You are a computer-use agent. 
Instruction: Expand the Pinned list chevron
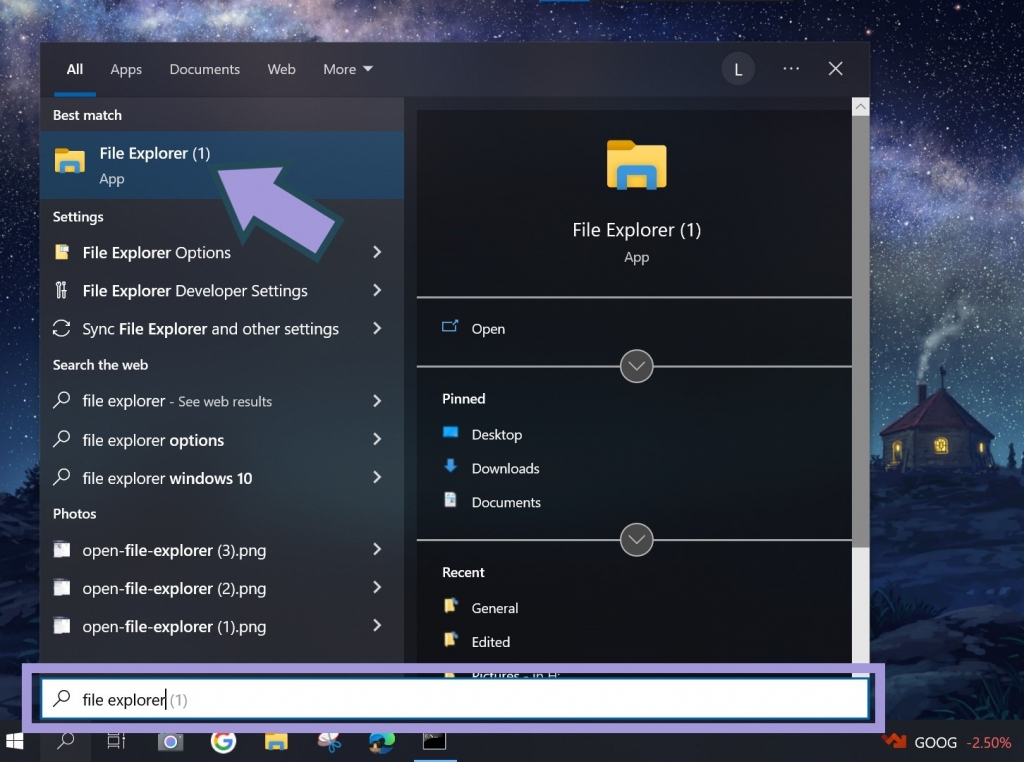[636, 540]
